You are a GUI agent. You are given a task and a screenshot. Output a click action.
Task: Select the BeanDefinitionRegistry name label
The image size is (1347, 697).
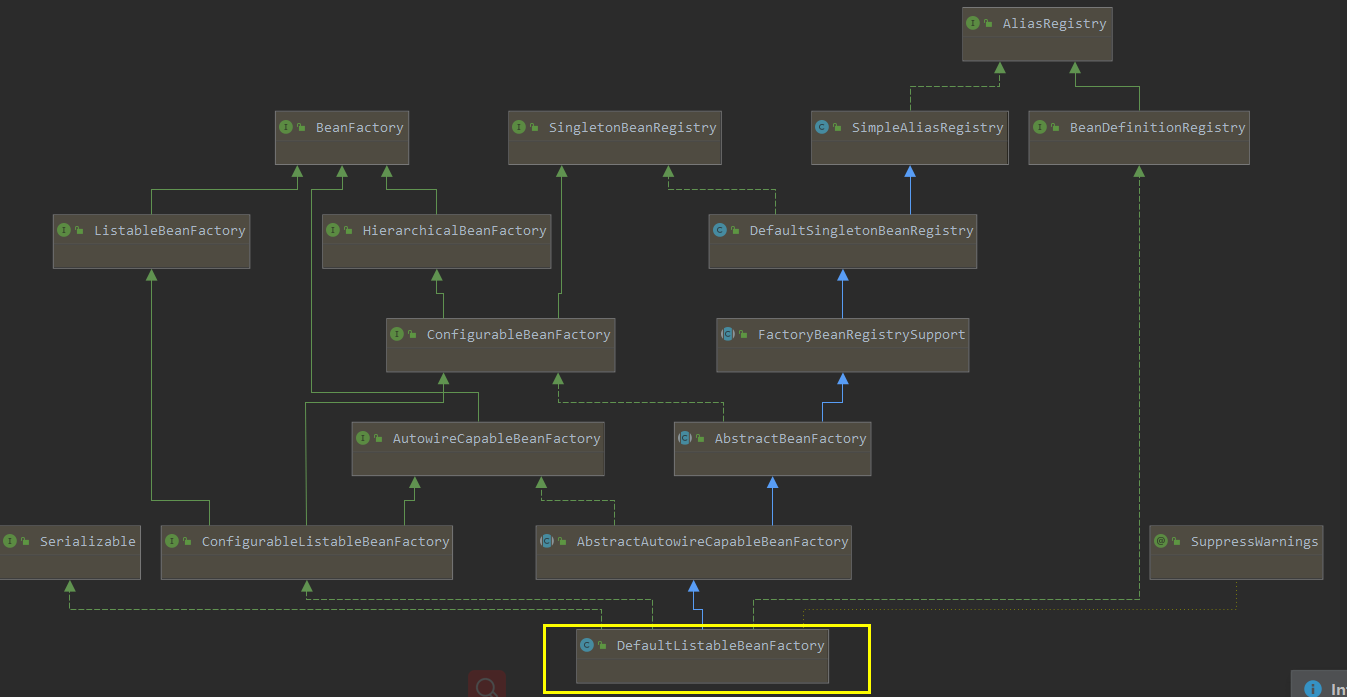click(x=1158, y=127)
